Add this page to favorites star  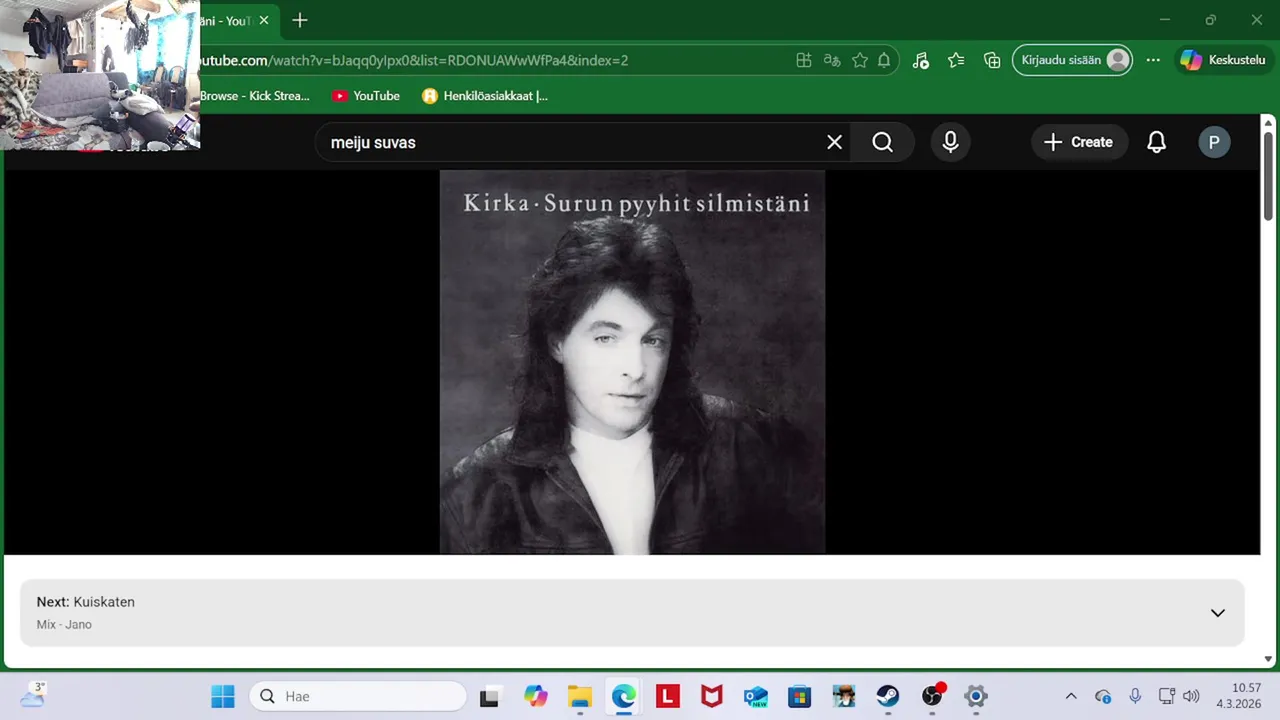860,60
